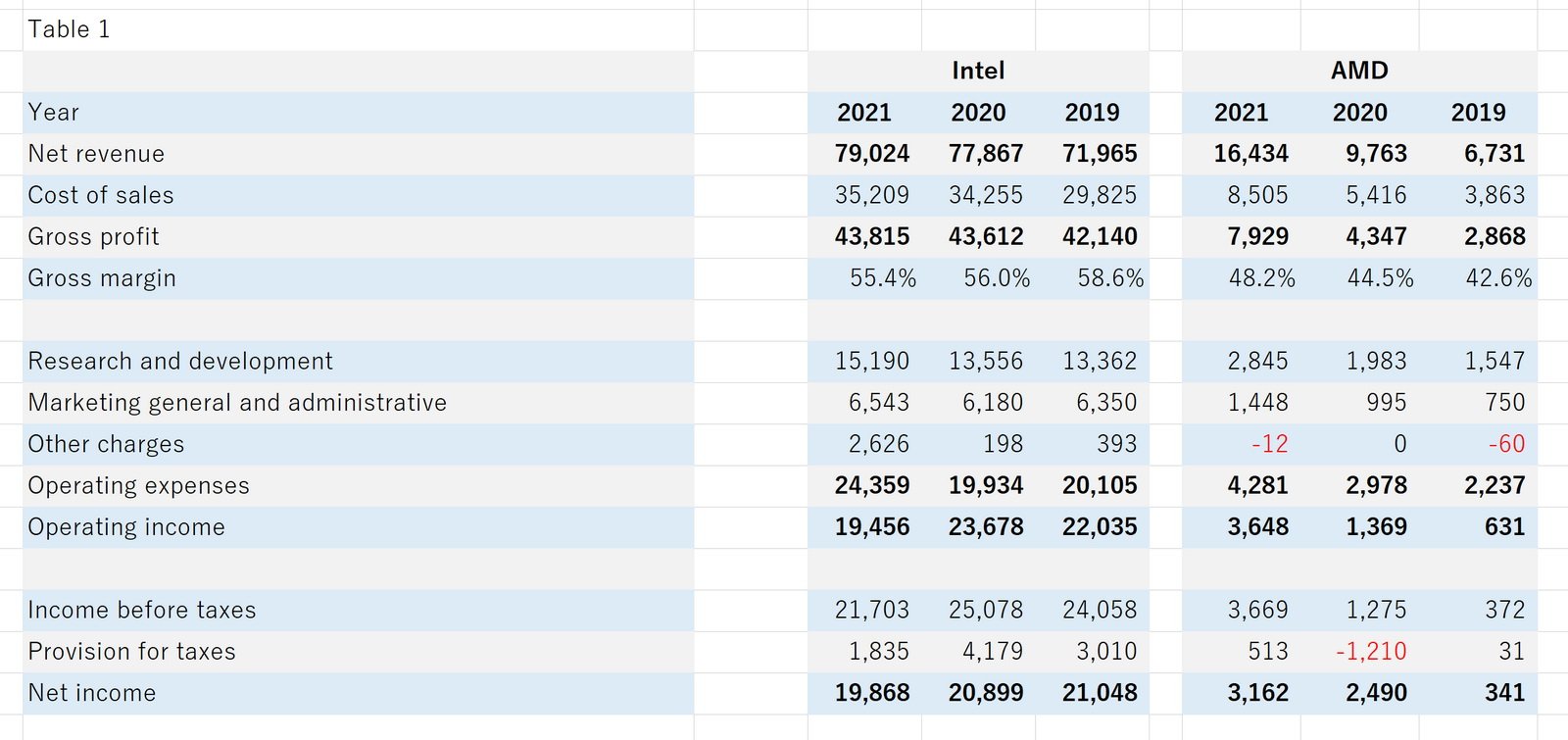Click Intel operating expenses 24,359
This screenshot has width=1568, height=740.
point(872,486)
